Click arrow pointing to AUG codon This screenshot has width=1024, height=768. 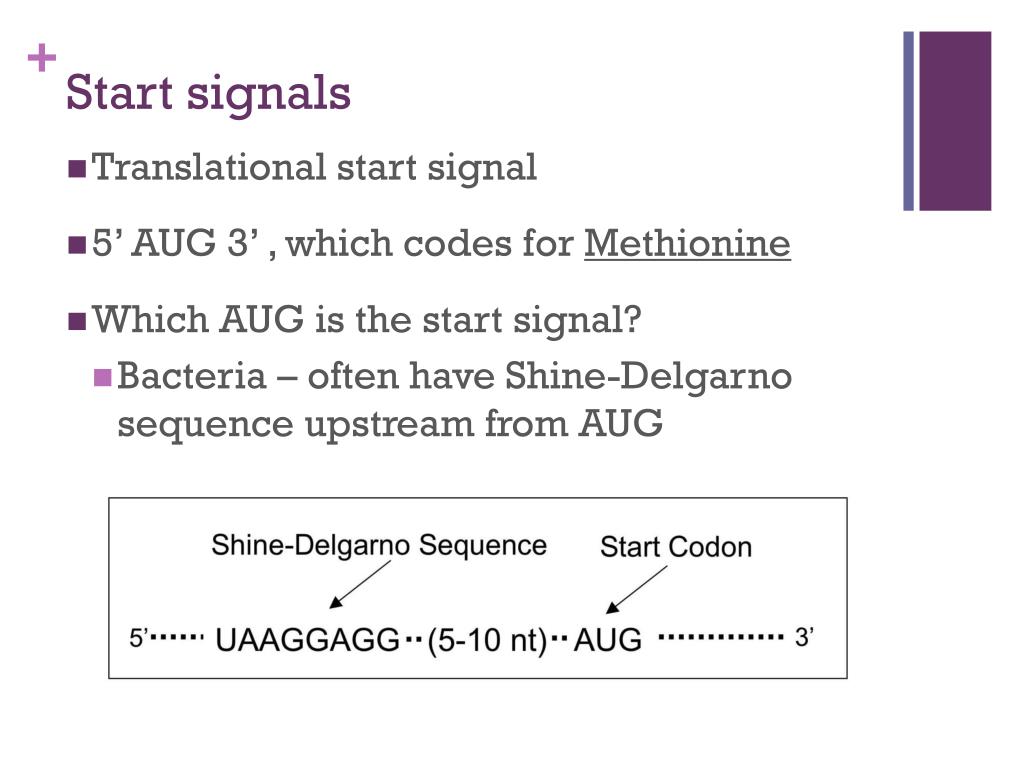[x=636, y=590]
